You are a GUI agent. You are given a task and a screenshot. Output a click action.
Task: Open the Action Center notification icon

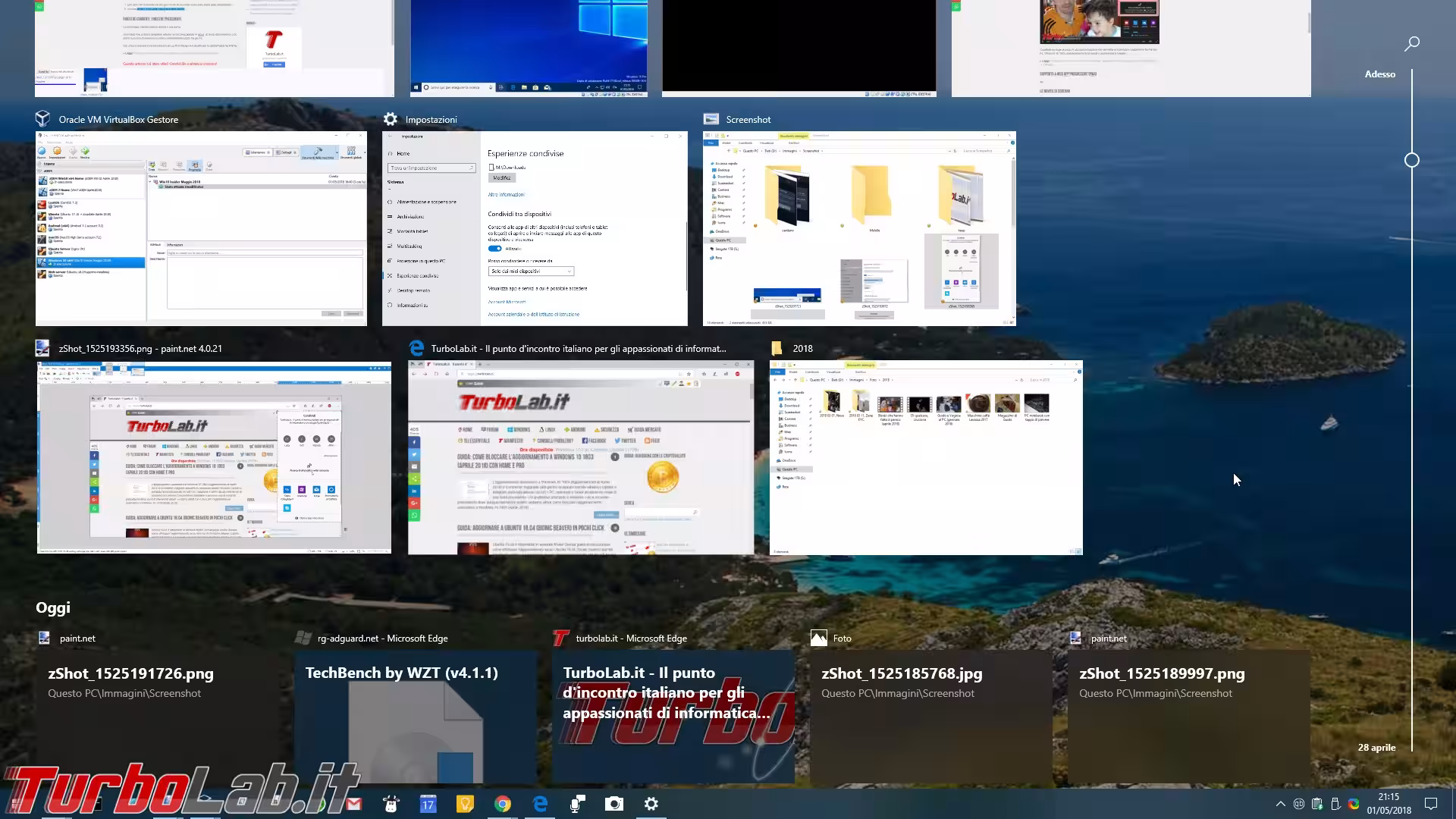coord(1431,804)
